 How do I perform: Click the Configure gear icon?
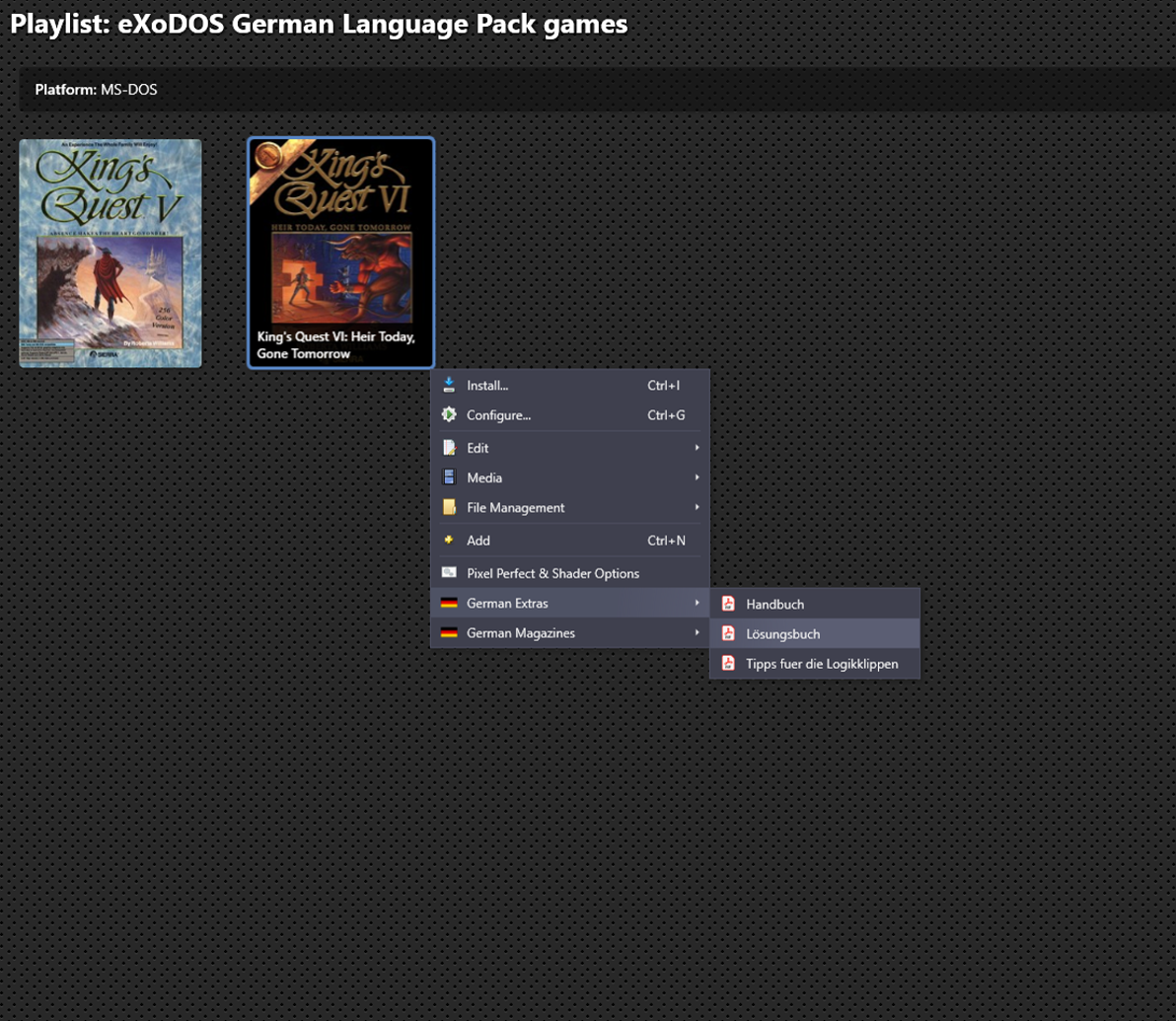click(x=449, y=414)
